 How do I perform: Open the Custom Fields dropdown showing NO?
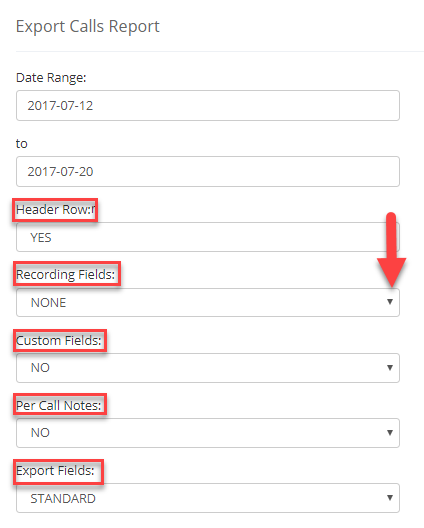pos(208,368)
